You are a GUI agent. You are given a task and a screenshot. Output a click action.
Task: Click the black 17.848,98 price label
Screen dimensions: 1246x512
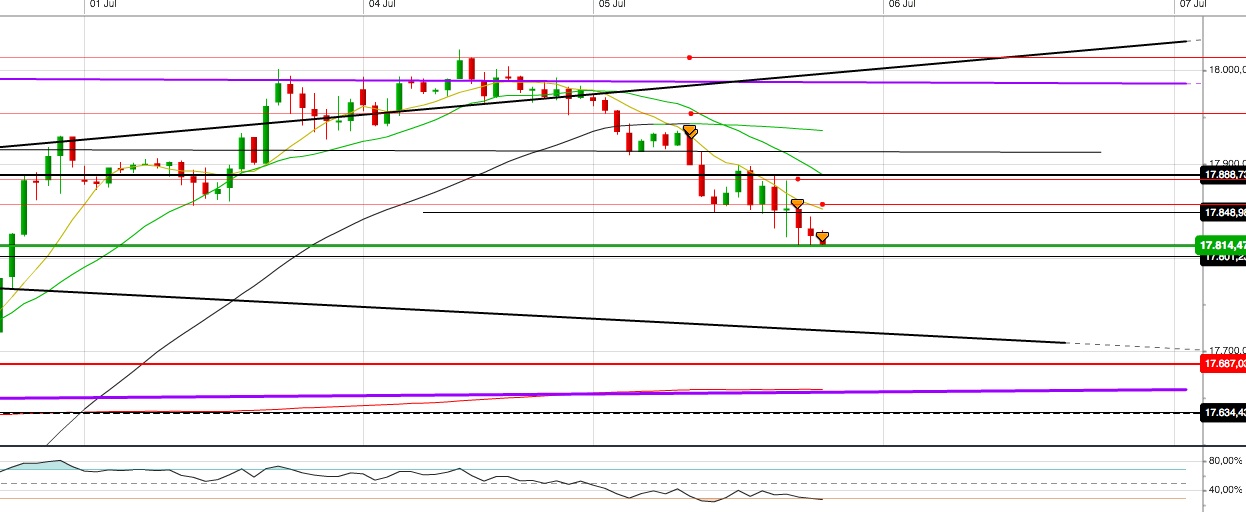pos(1222,212)
